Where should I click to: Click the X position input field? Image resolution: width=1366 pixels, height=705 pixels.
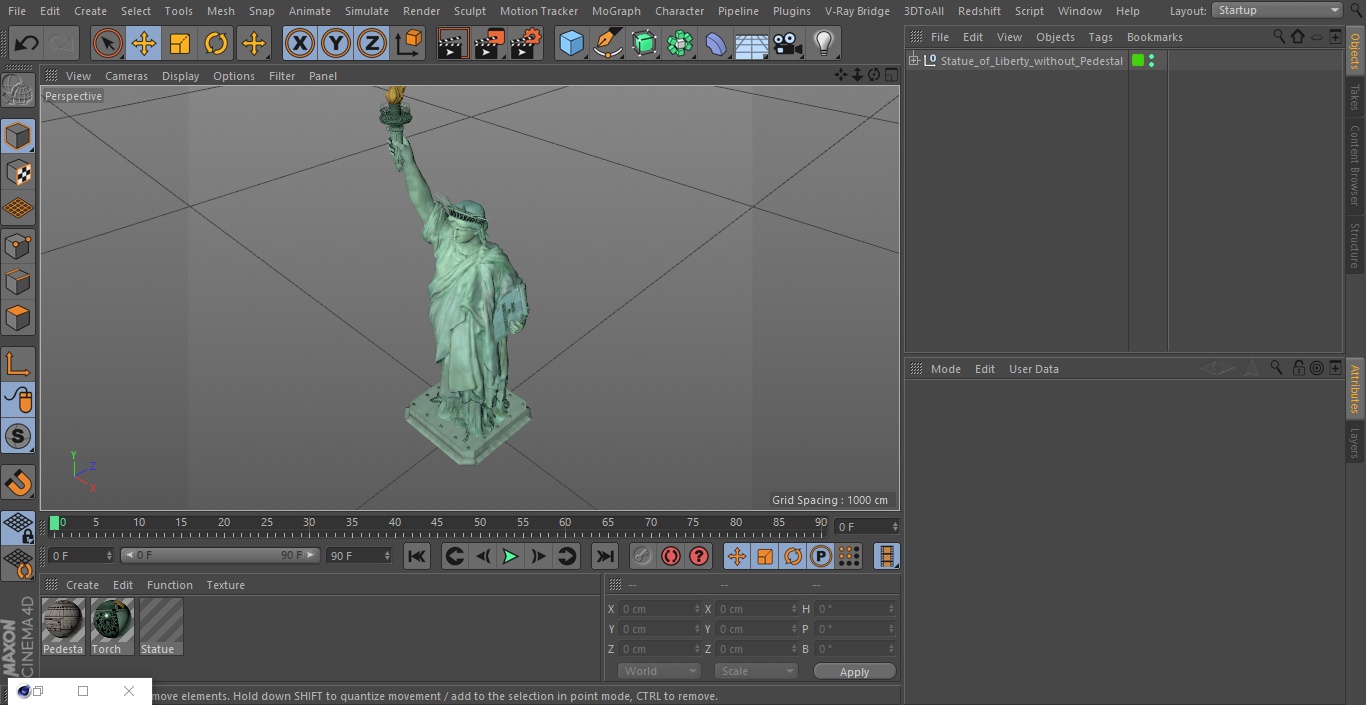coord(658,609)
